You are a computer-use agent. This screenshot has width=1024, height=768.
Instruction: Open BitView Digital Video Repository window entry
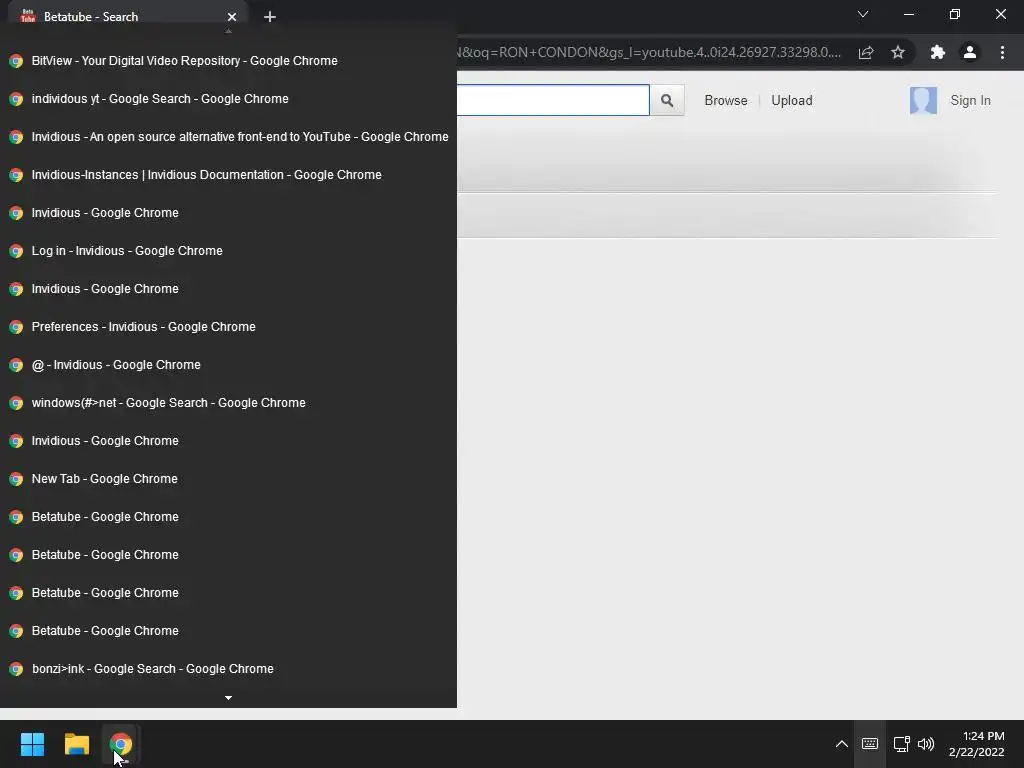[x=228, y=61]
